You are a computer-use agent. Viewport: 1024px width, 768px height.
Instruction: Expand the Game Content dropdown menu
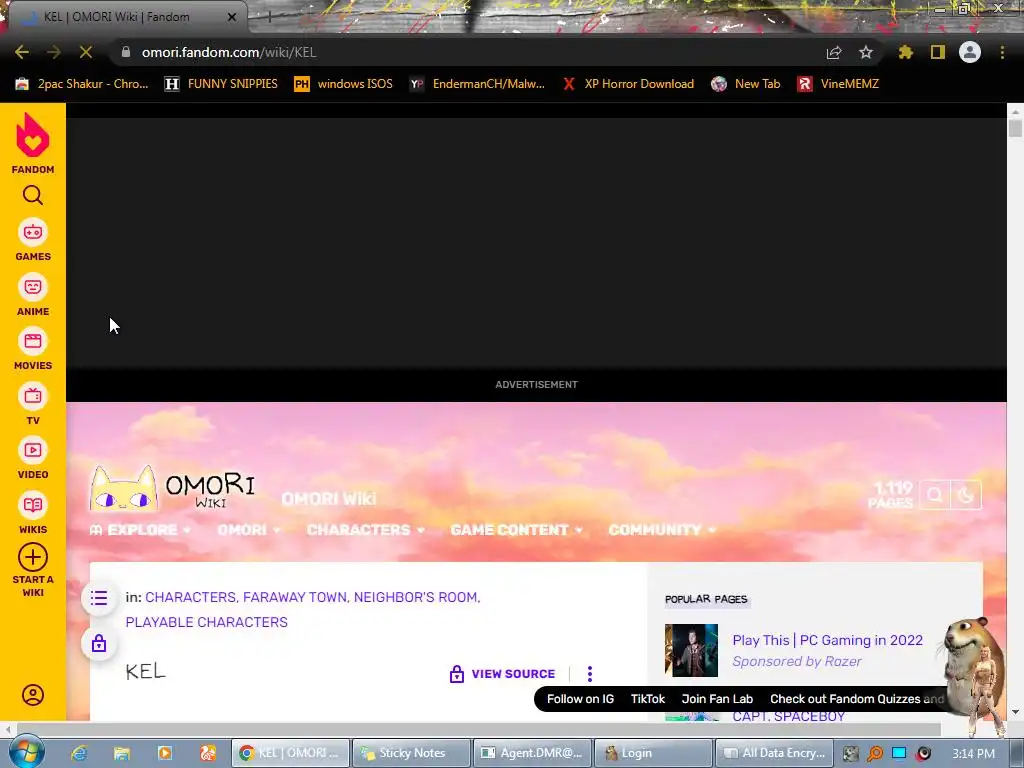pyautogui.click(x=517, y=530)
